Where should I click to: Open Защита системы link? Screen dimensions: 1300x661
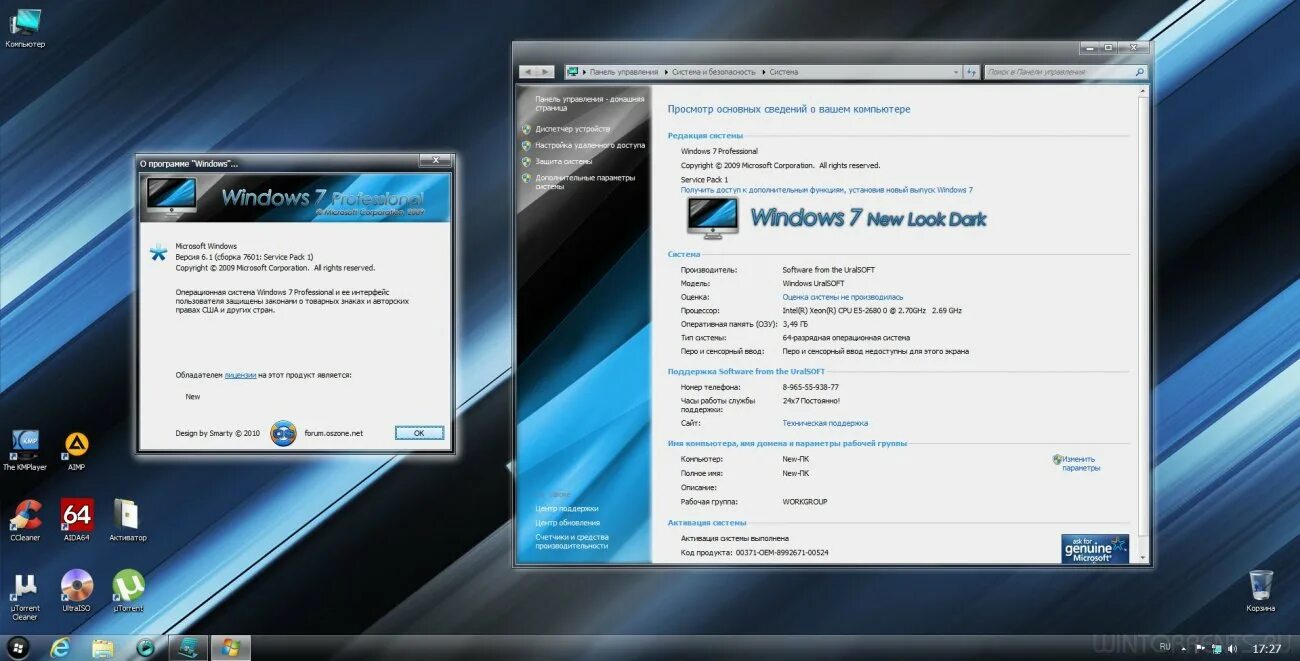tap(563, 161)
